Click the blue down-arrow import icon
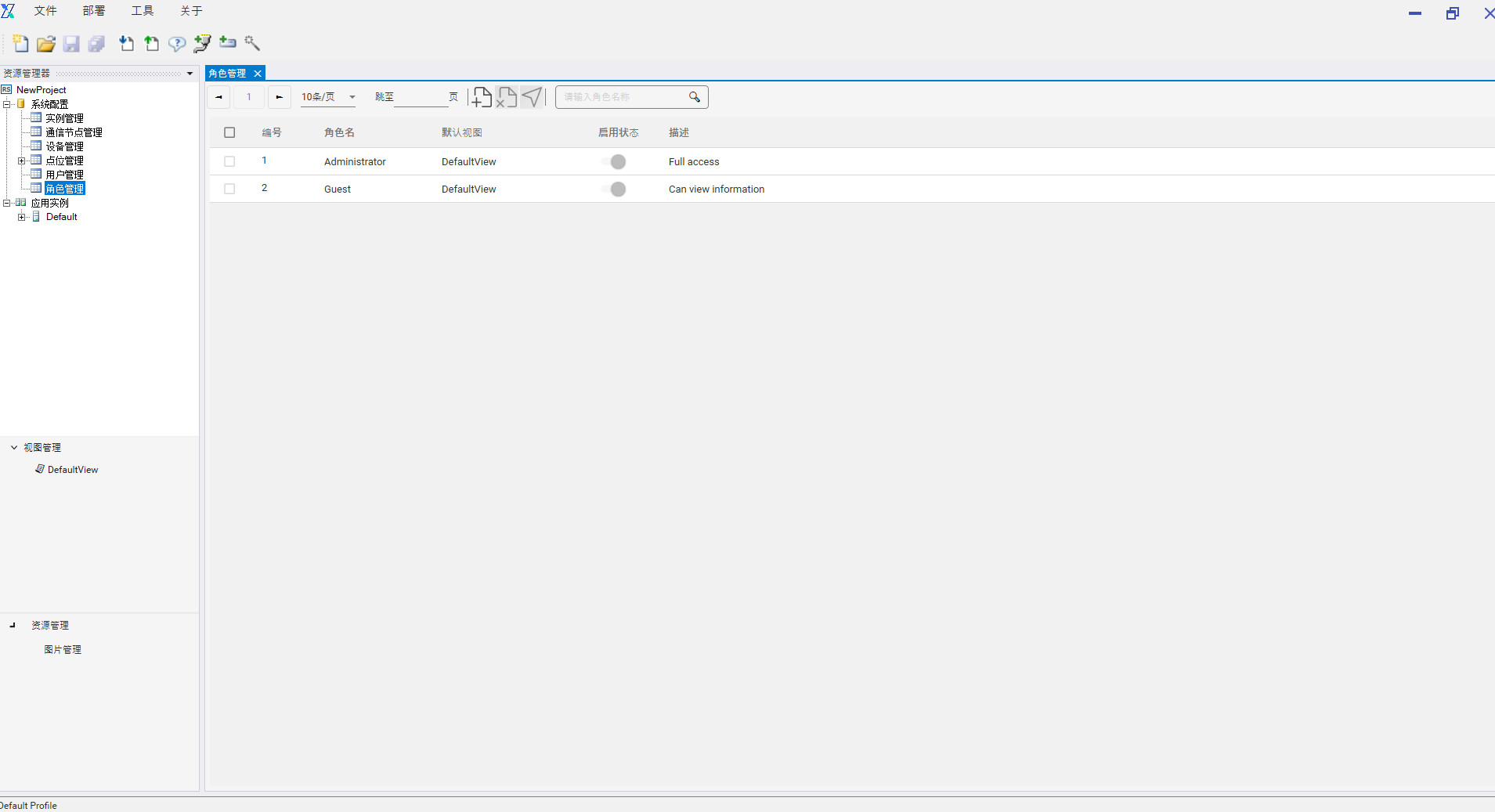This screenshot has height=812, width=1495. (126, 44)
